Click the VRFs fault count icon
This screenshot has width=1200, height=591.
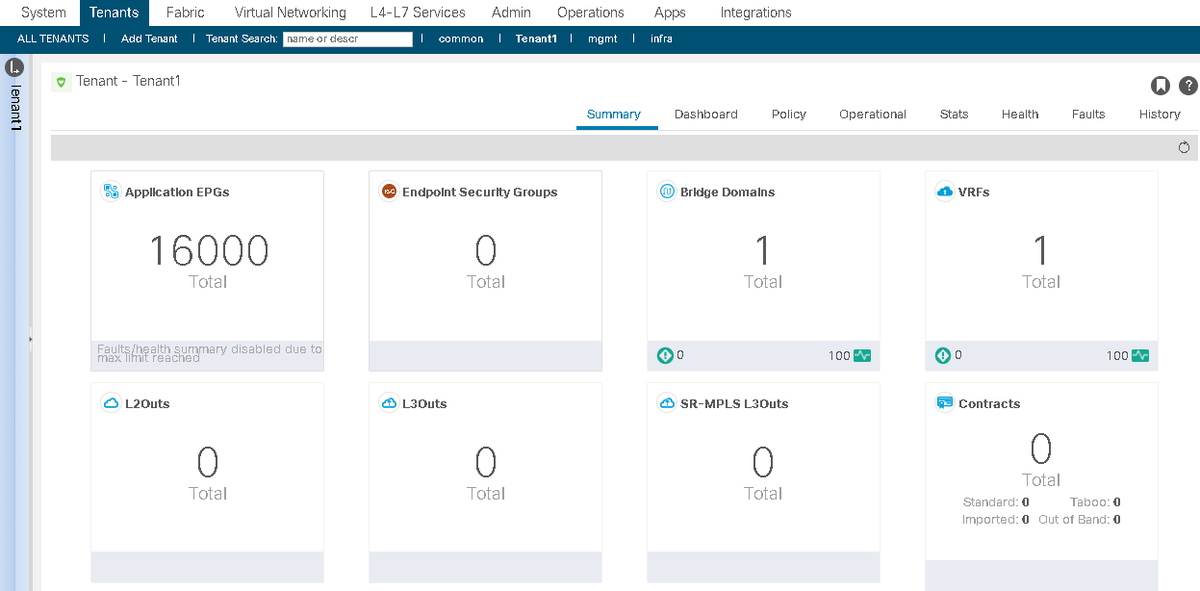[942, 355]
